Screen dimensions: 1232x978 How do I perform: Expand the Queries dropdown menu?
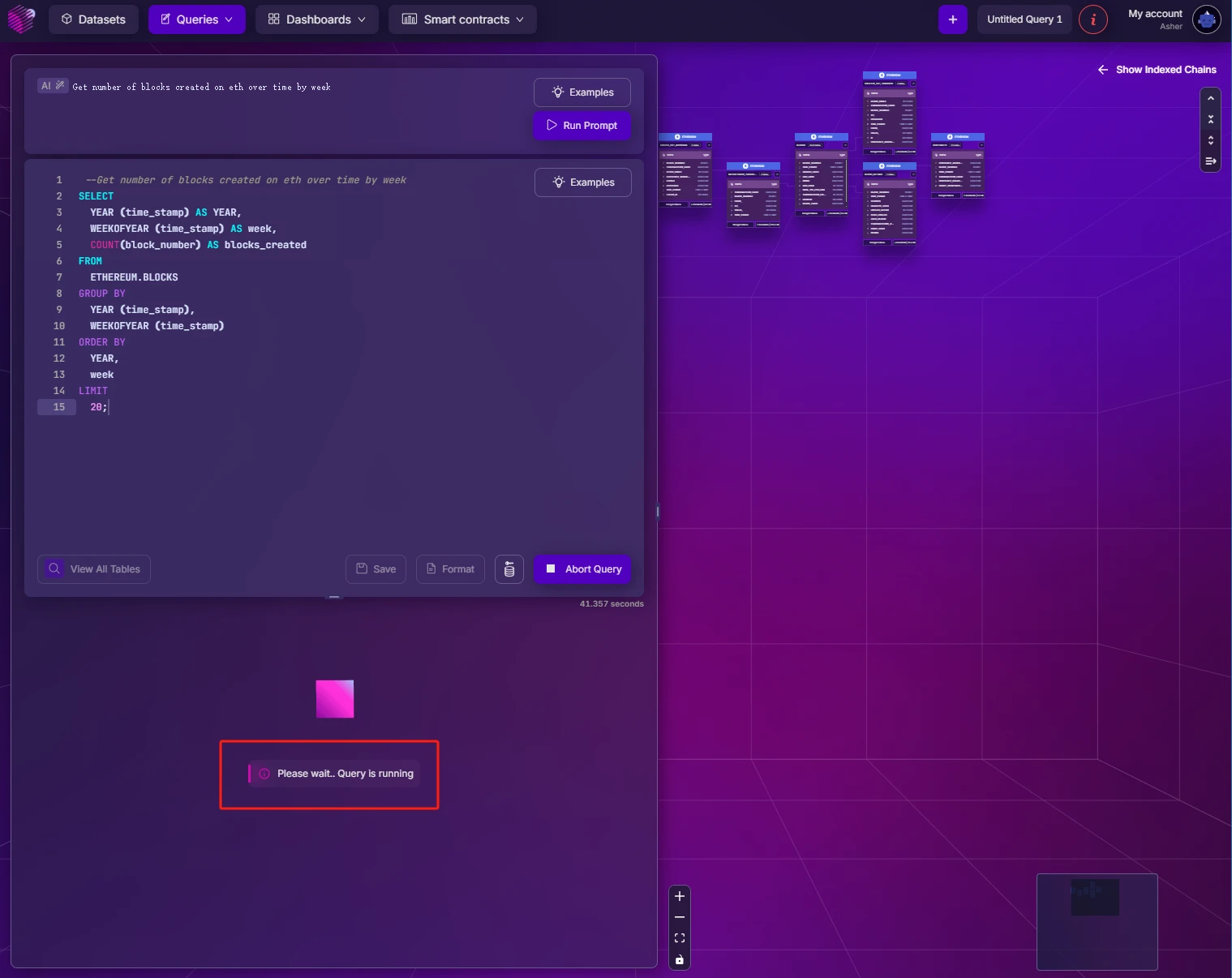pos(197,19)
